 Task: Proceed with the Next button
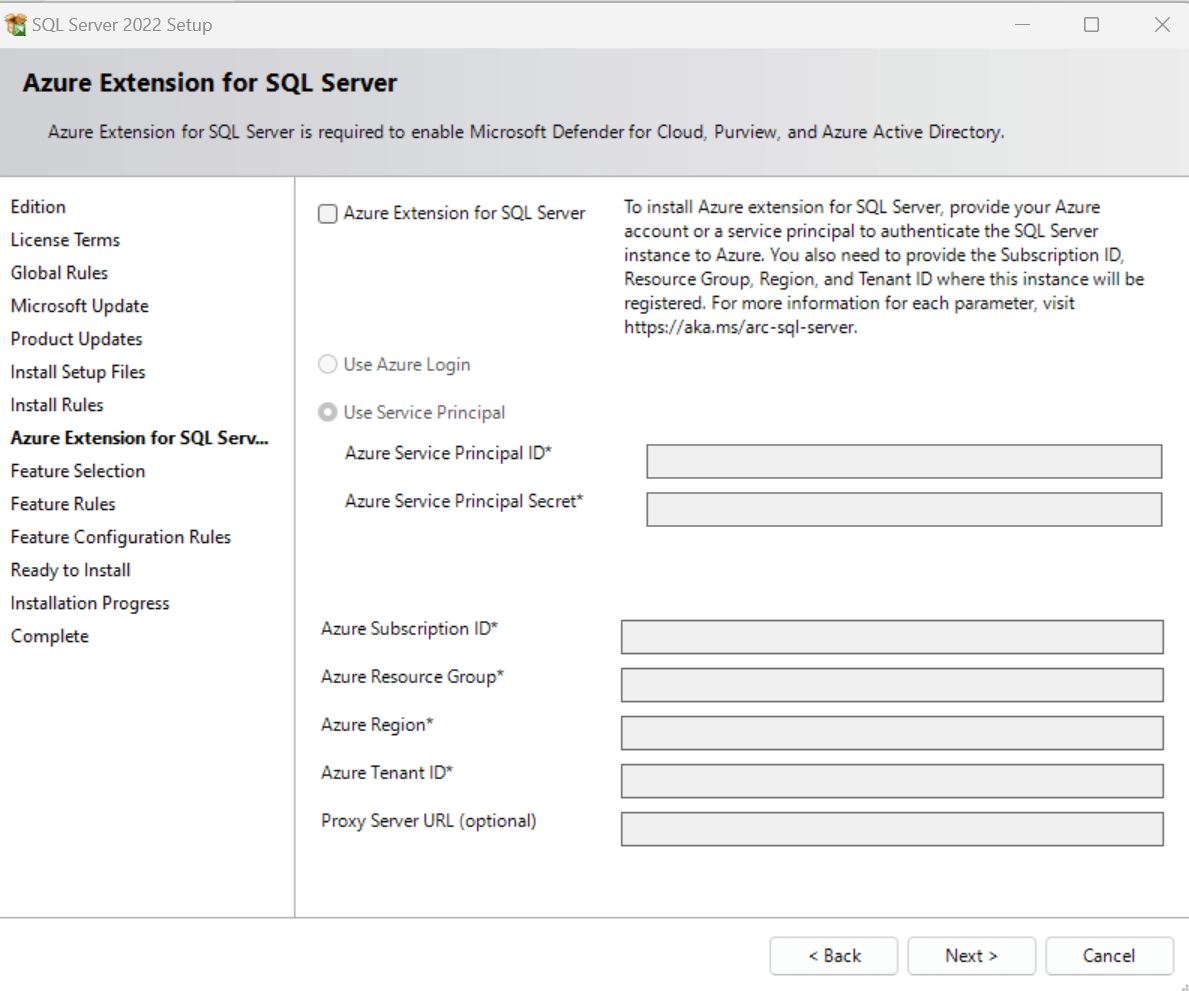(971, 956)
